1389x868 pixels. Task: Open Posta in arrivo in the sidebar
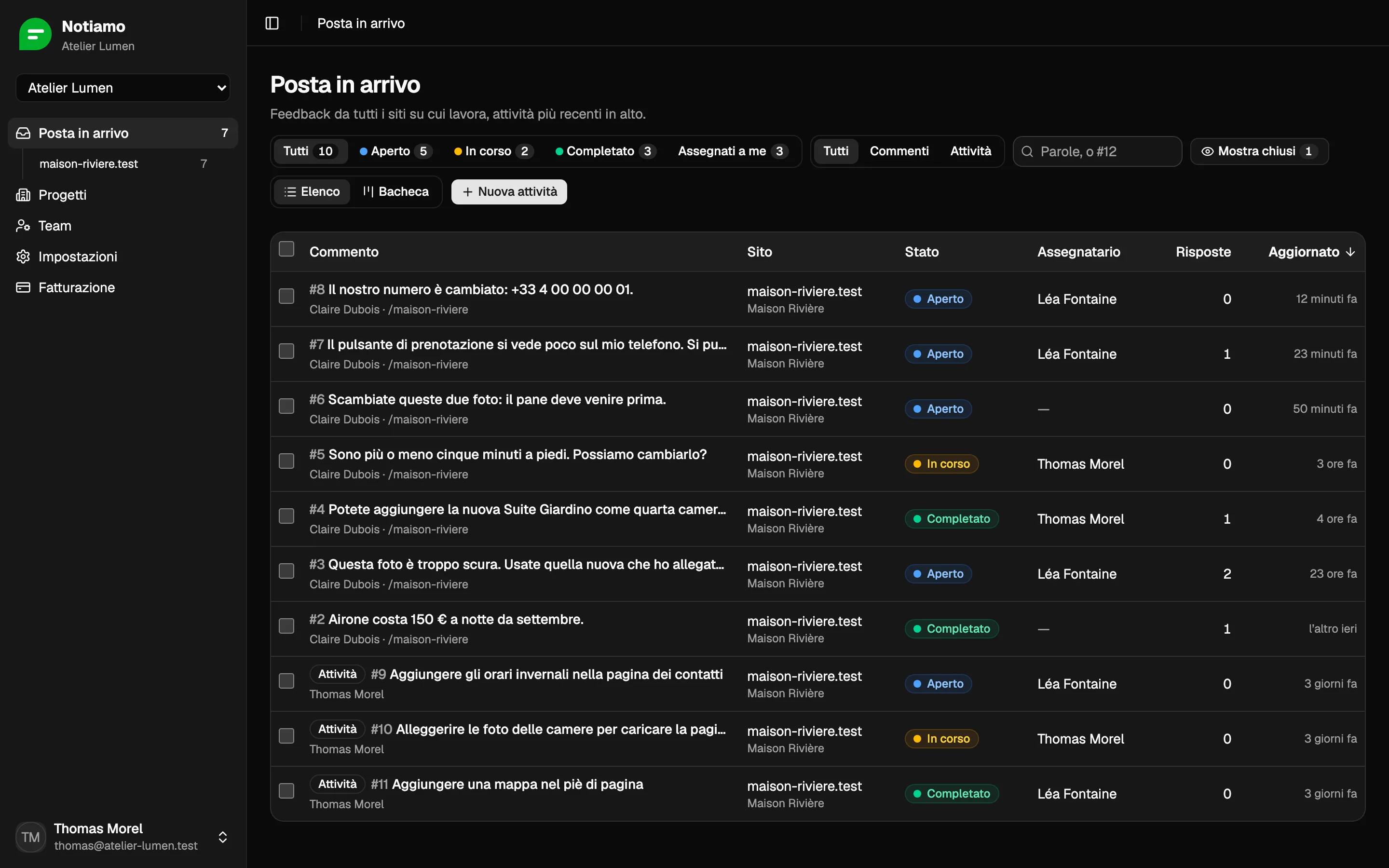(x=122, y=133)
